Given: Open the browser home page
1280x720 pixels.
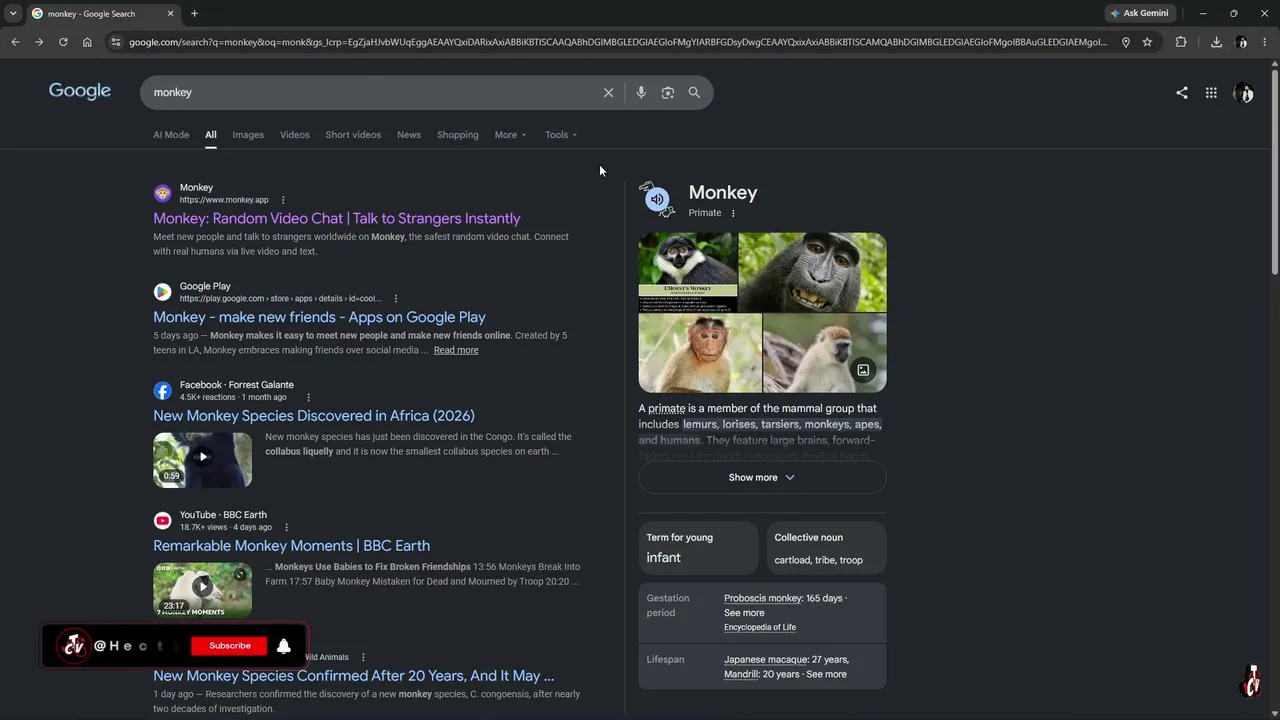Looking at the screenshot, I should coord(87,42).
